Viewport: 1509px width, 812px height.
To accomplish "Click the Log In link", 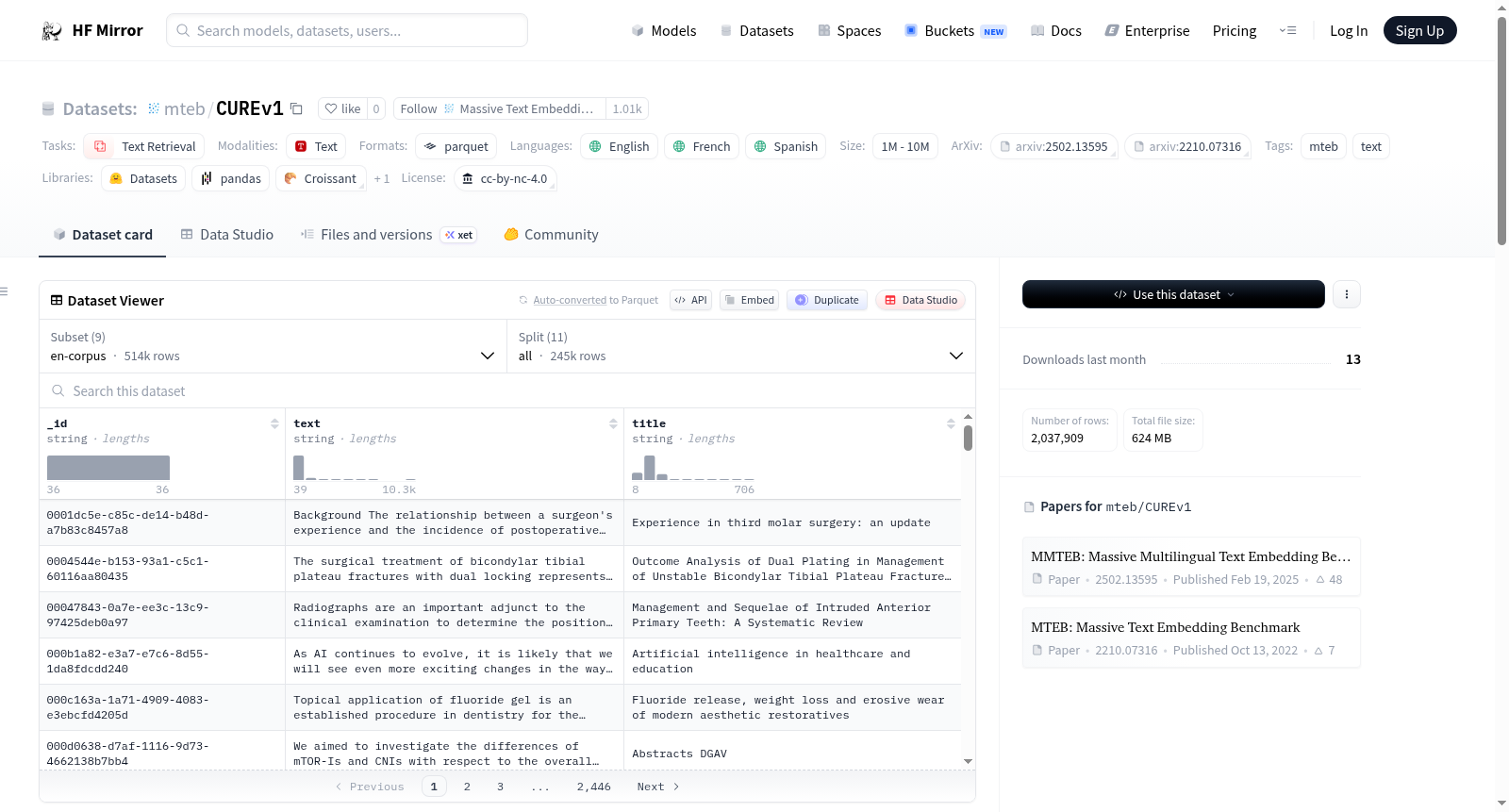I will click(x=1349, y=31).
